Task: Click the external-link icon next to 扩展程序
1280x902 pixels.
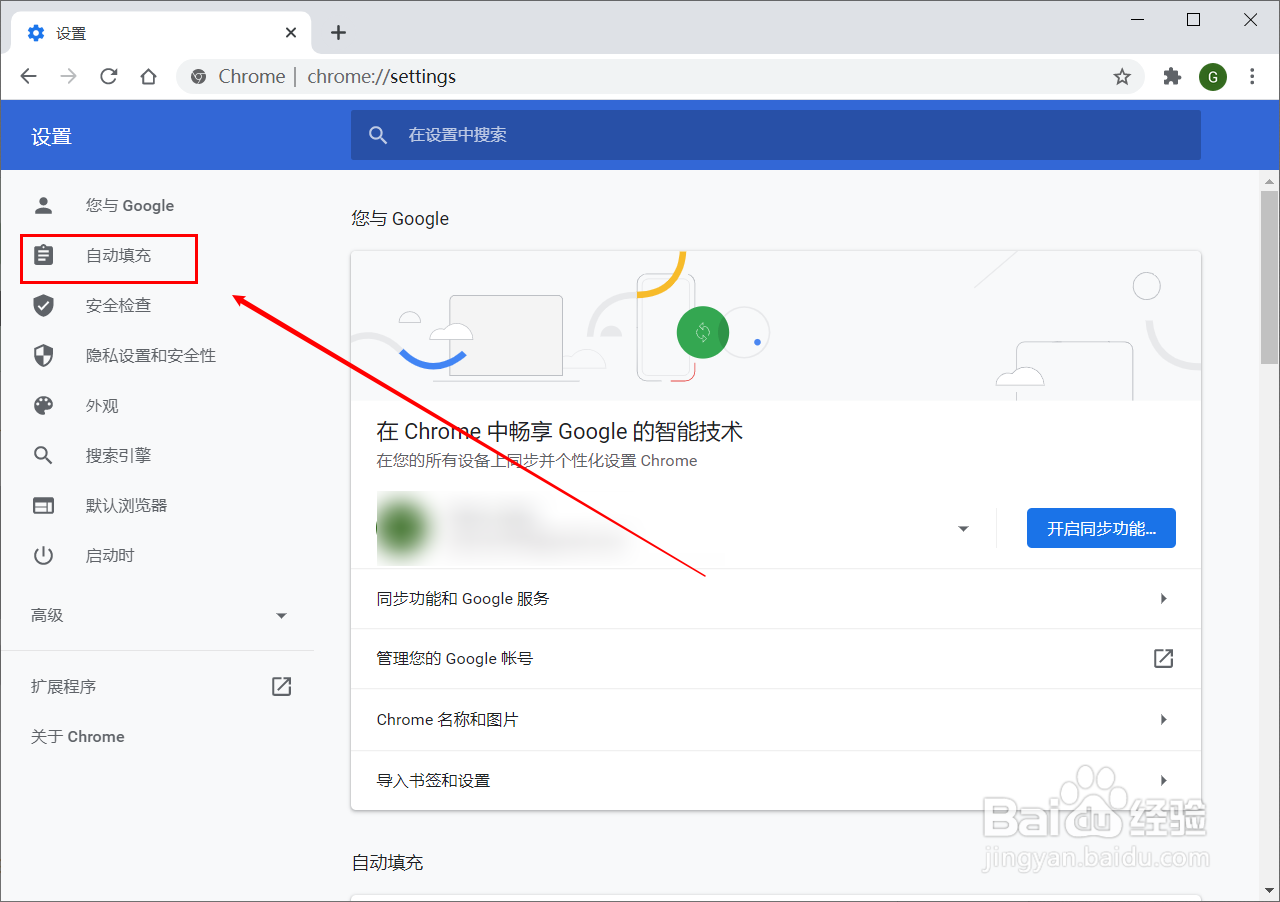Action: pyautogui.click(x=282, y=687)
